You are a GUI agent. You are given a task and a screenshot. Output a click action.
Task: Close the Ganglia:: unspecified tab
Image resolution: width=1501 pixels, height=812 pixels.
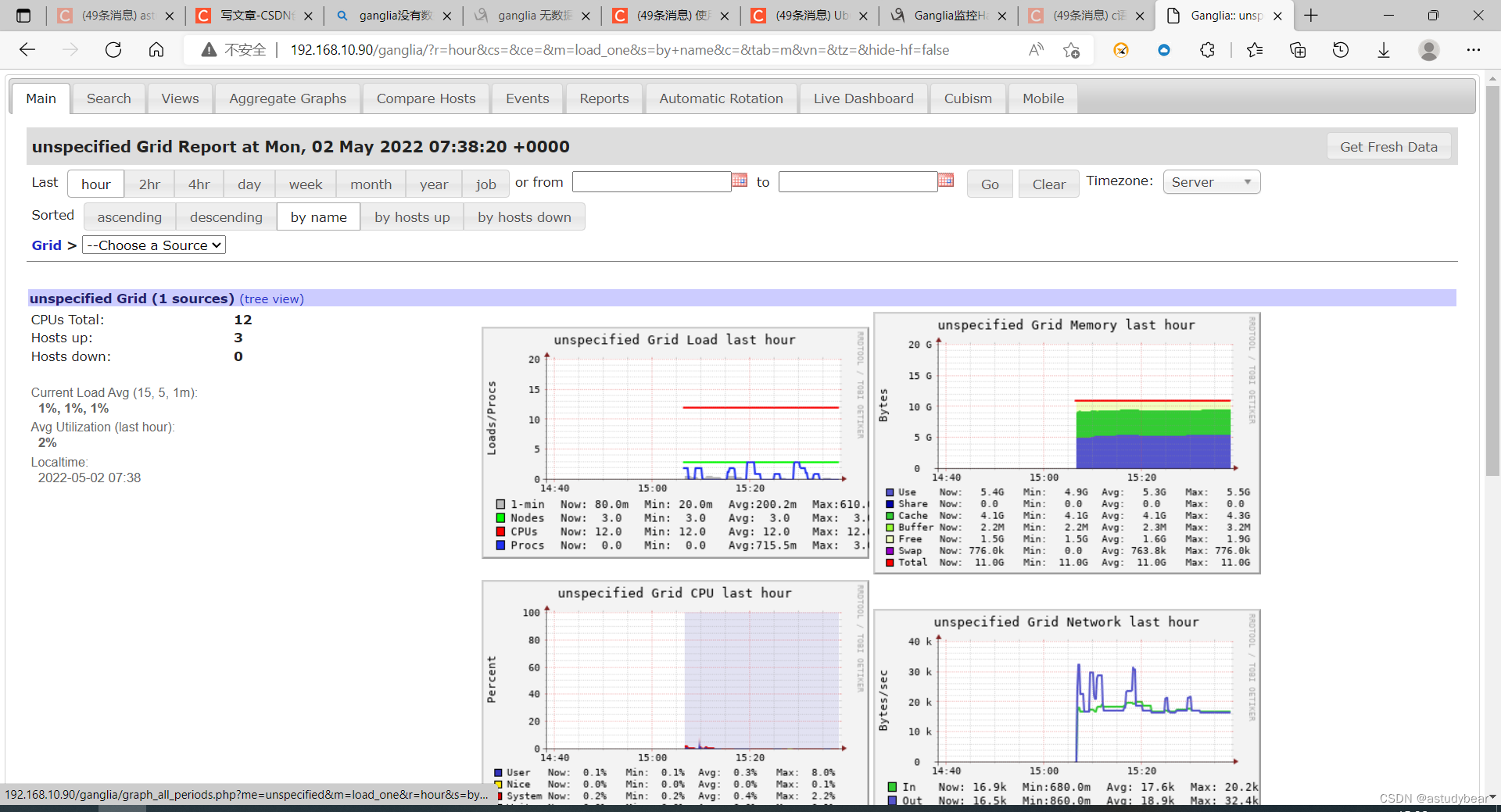point(1277,16)
